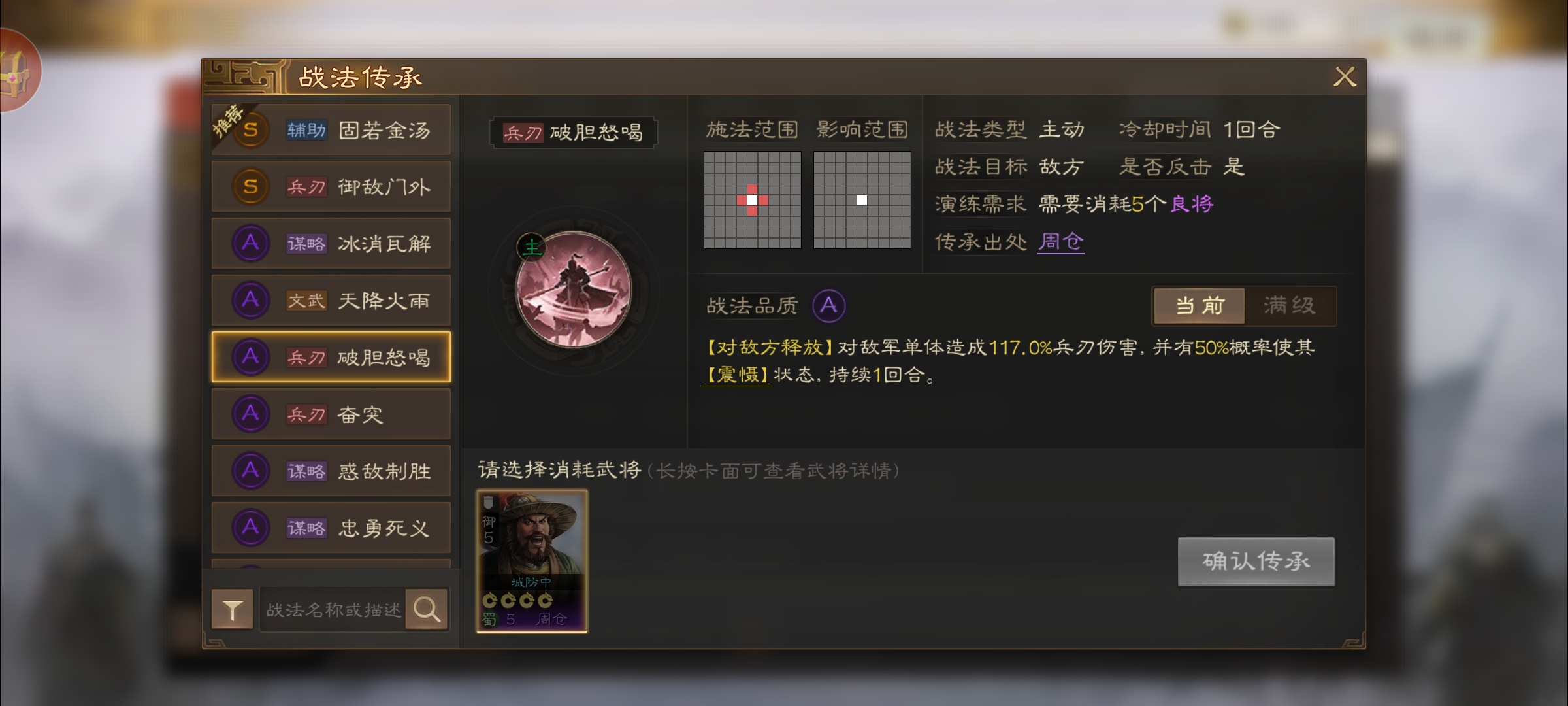Click the filter funnel icon
Image resolution: width=1568 pixels, height=706 pixels.
tap(233, 609)
